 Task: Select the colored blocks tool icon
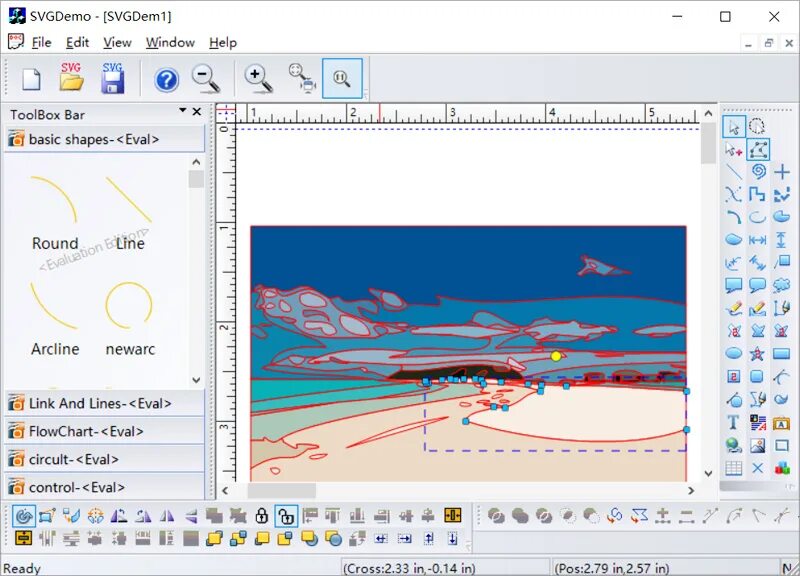(x=782, y=468)
